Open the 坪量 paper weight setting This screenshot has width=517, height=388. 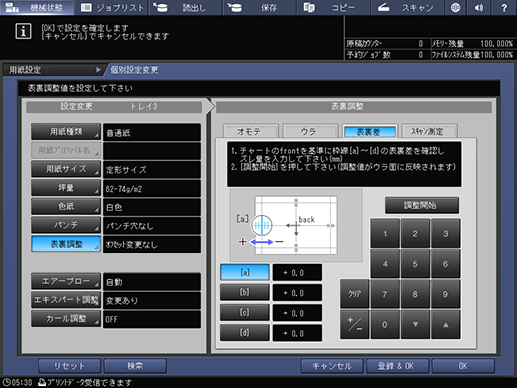click(66, 188)
